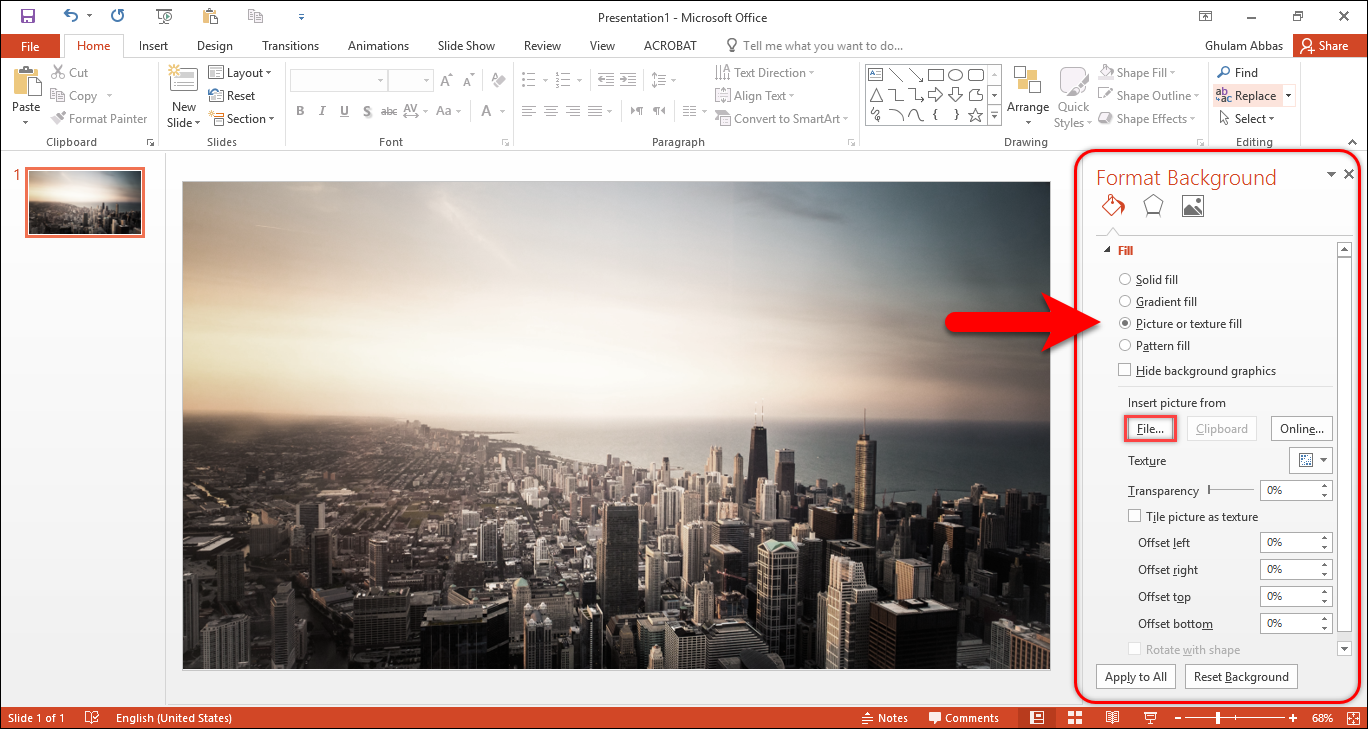
Task: Select the Format Painter tool
Action: click(99, 119)
